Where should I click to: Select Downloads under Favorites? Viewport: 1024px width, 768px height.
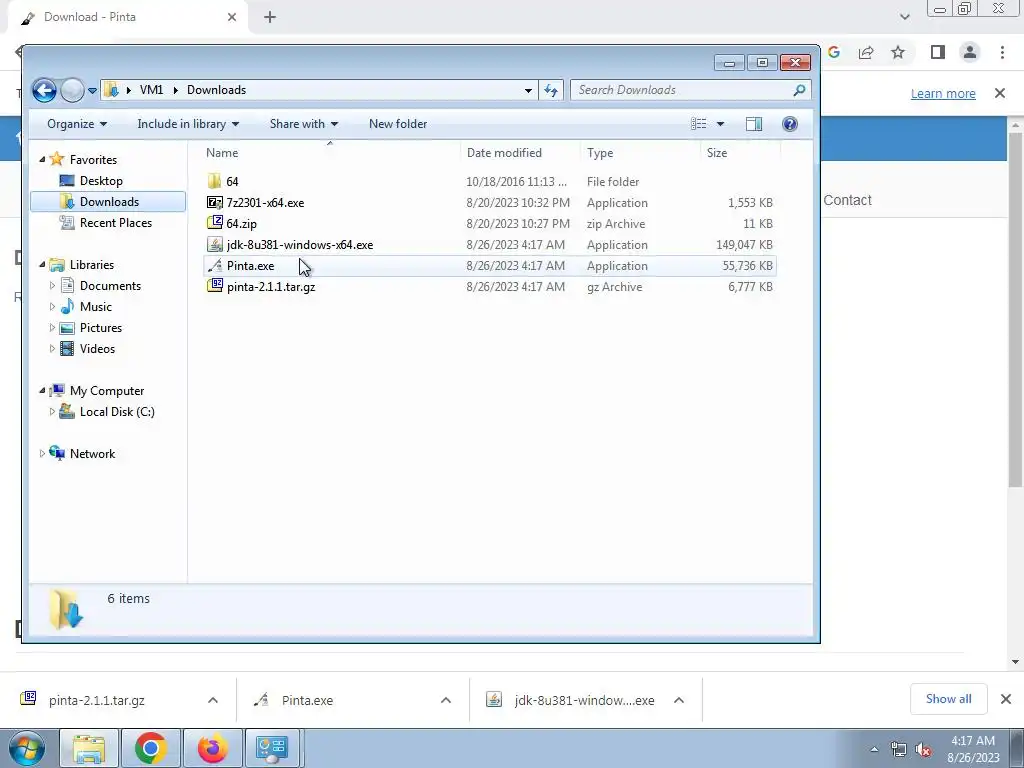108,202
